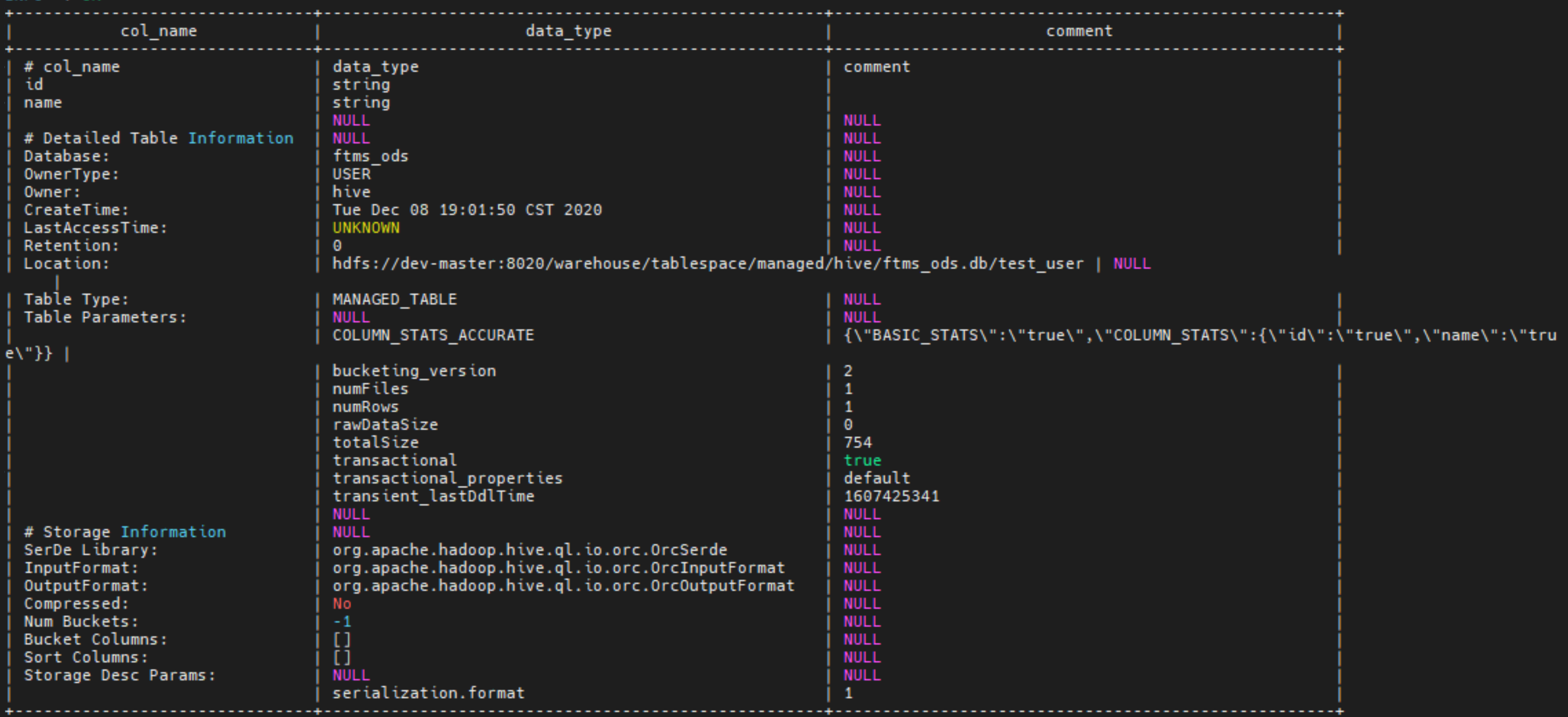This screenshot has width=1568, height=717.
Task: Click the OutputFormat: label
Action: [86, 585]
